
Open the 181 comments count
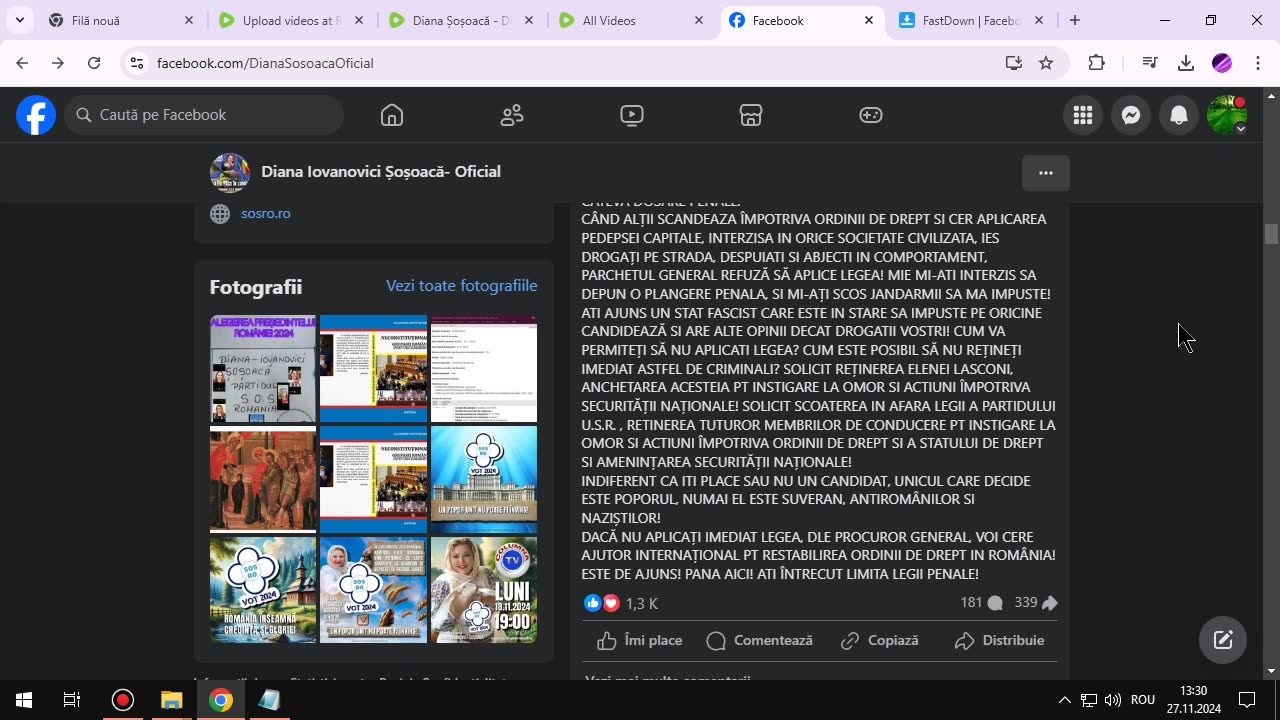(981, 603)
